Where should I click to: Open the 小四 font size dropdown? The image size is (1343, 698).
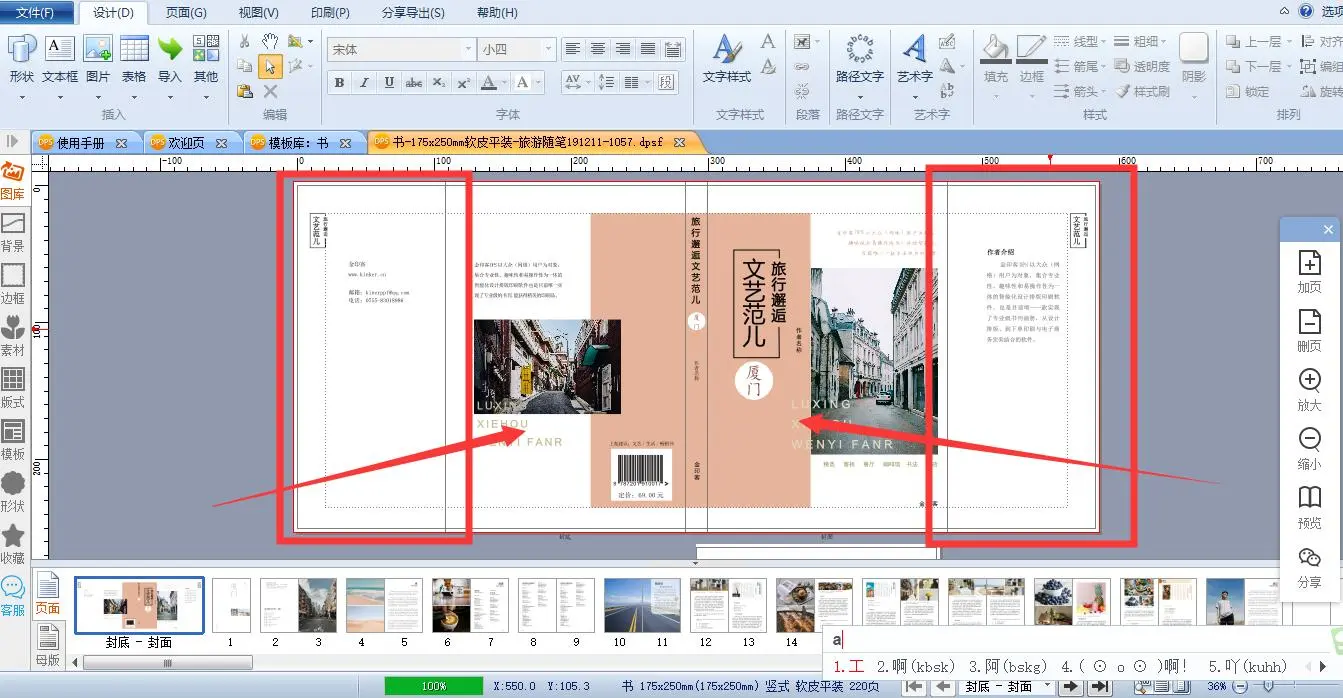tap(547, 49)
